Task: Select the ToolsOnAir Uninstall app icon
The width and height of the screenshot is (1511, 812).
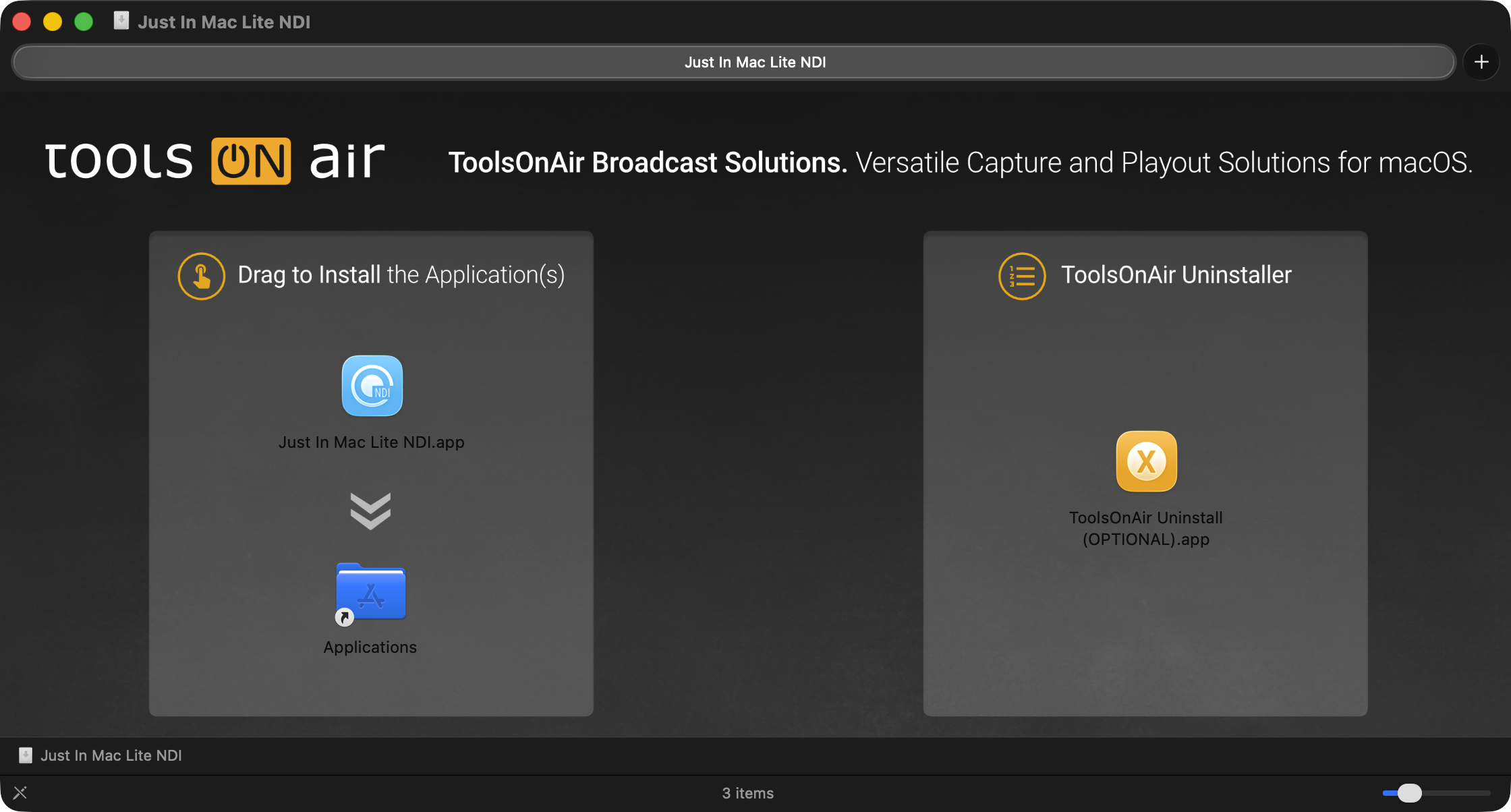Action: tap(1147, 461)
